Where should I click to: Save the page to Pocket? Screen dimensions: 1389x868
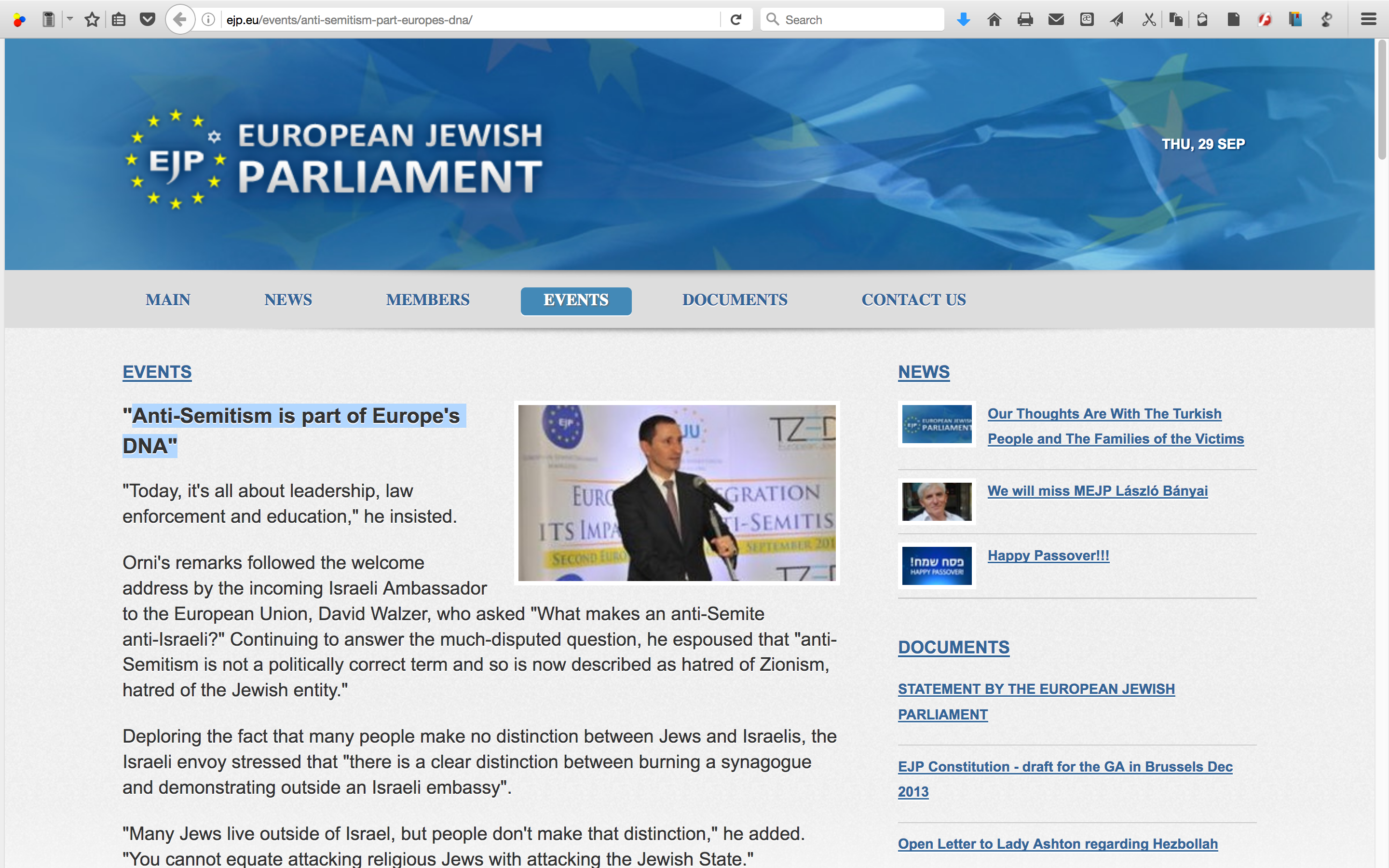point(148,20)
